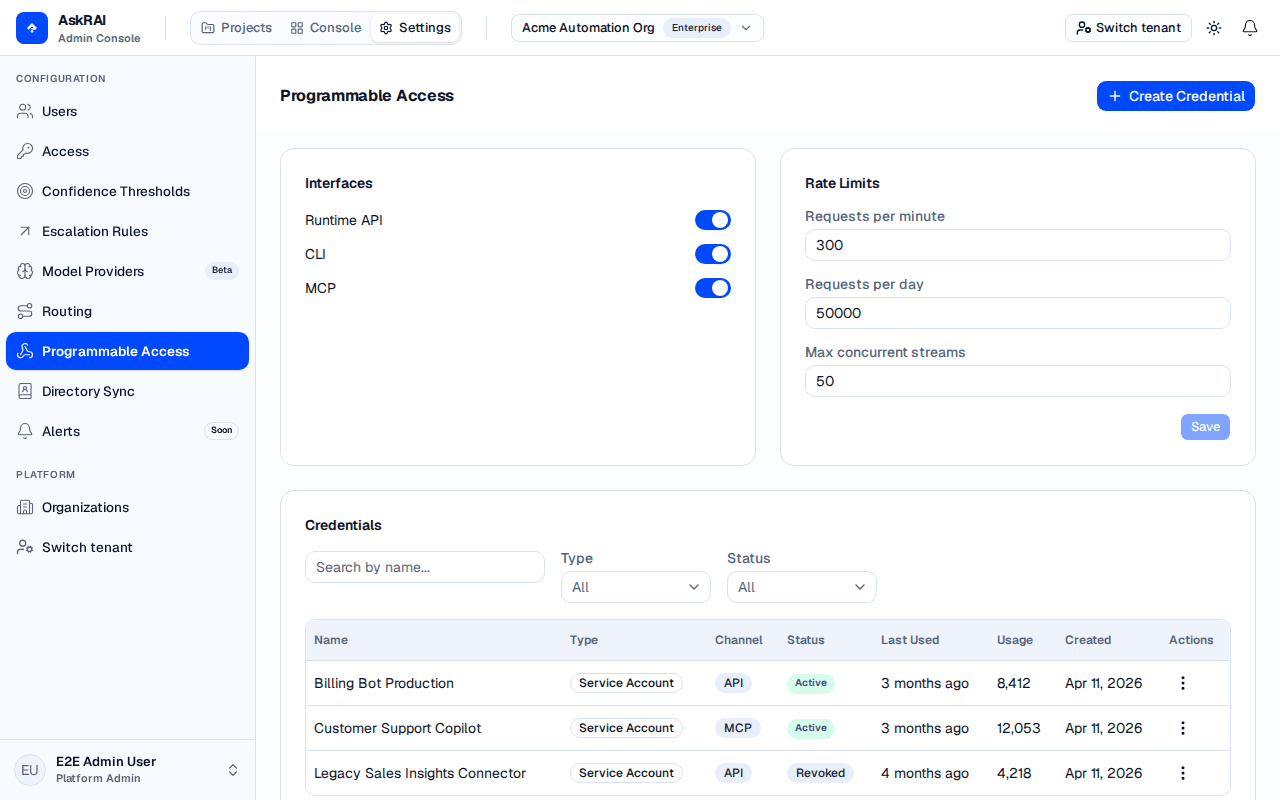Click the MCP channel badge in table

738,728
